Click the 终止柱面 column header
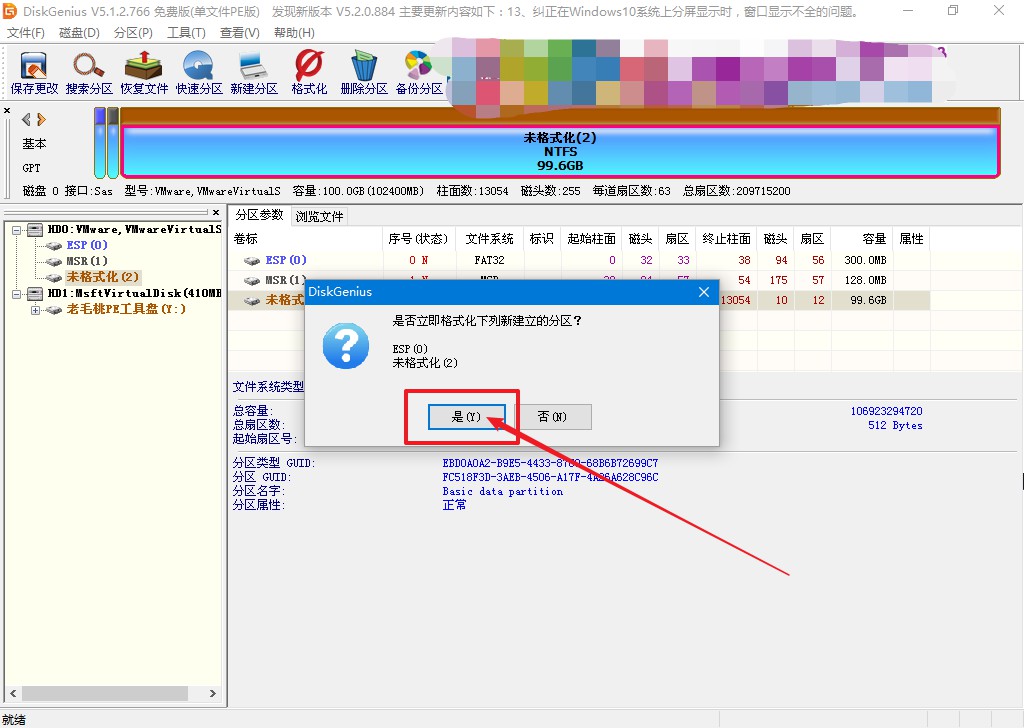 [x=726, y=239]
